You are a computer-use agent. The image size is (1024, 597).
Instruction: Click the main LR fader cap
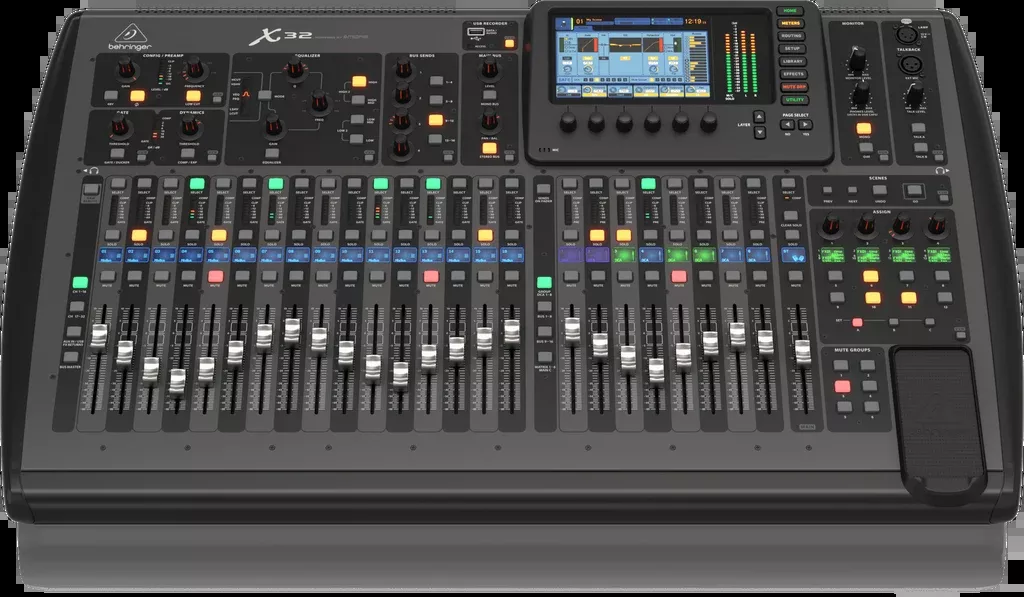(x=802, y=352)
